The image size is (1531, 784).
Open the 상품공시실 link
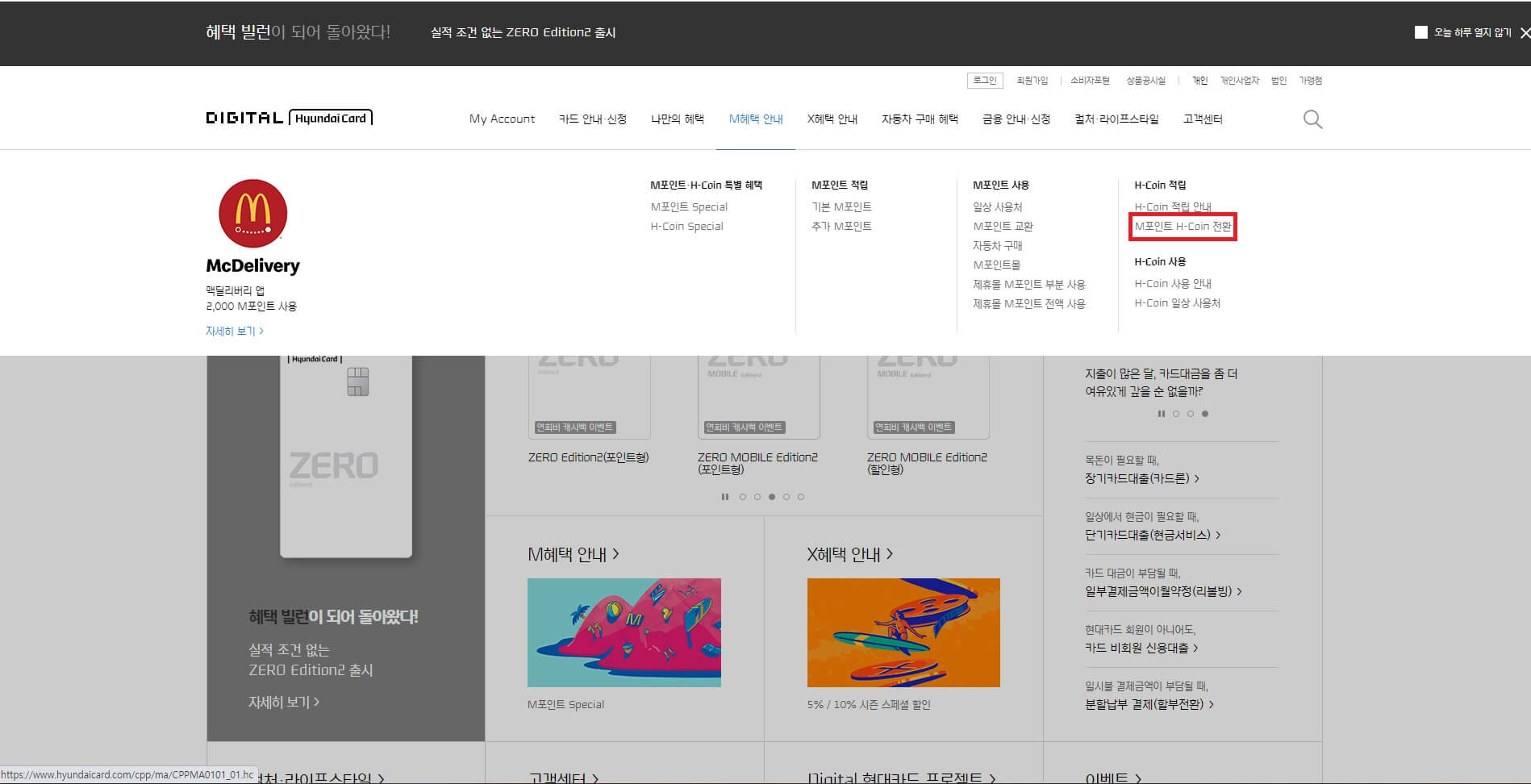point(1146,81)
